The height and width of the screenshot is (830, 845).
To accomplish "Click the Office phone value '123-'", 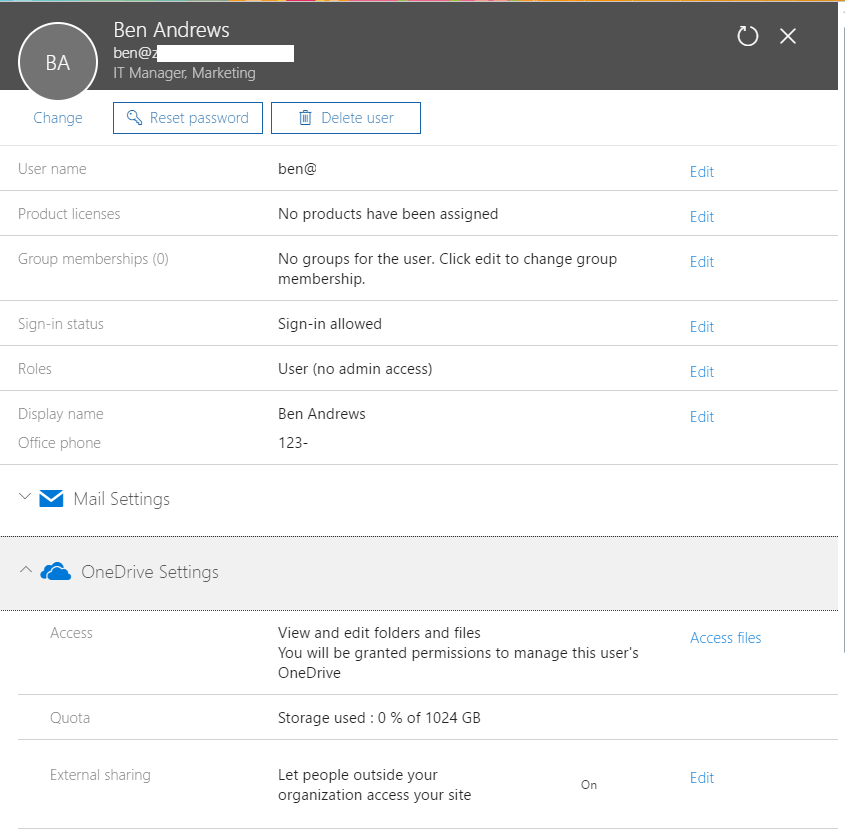I will pos(293,443).
